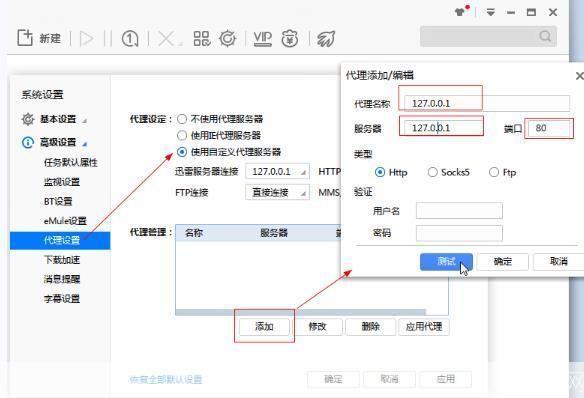
Task: Select the Socks5 proxy type radio
Action: 432,172
